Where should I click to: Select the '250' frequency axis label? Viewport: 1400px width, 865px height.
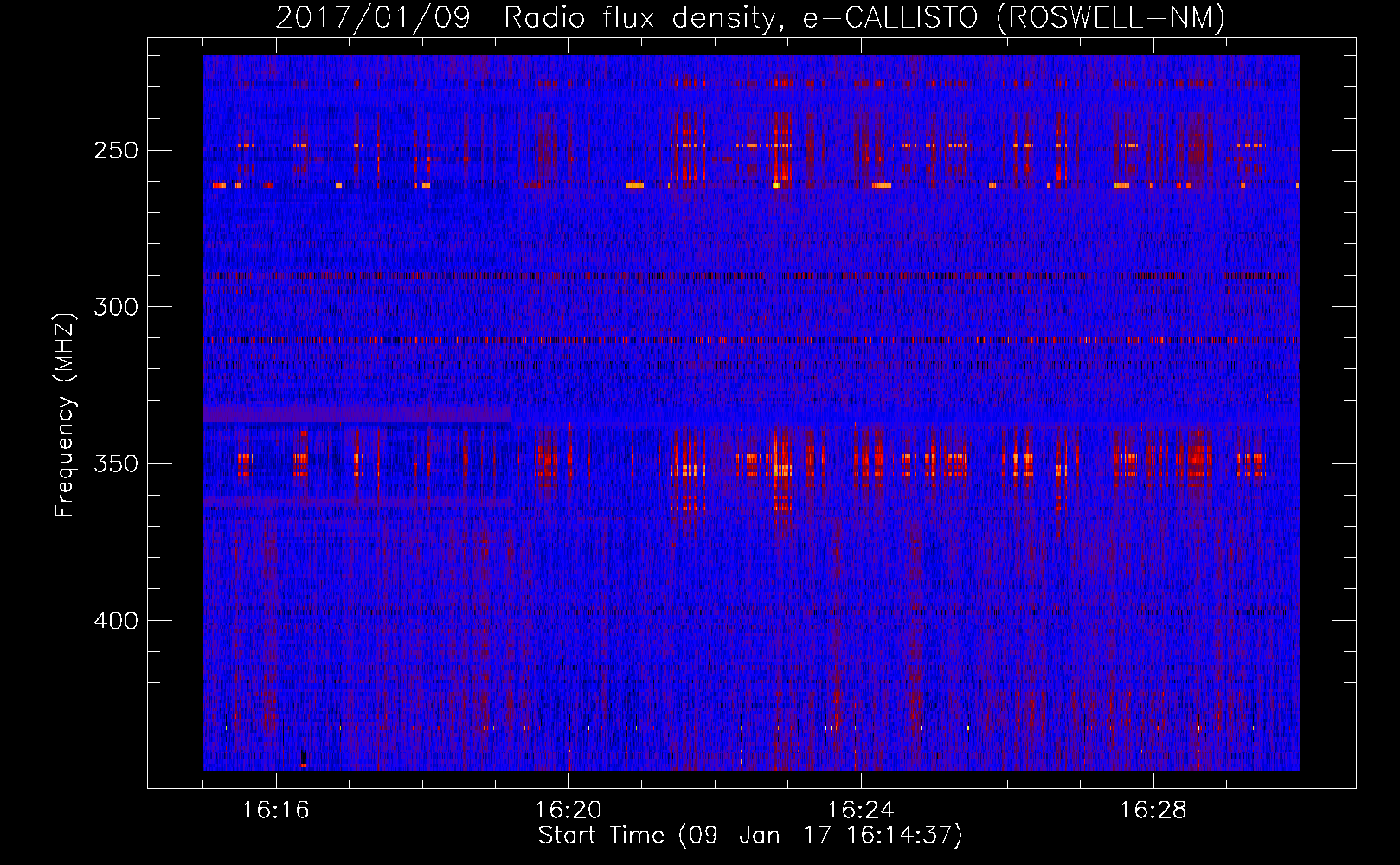click(x=116, y=151)
